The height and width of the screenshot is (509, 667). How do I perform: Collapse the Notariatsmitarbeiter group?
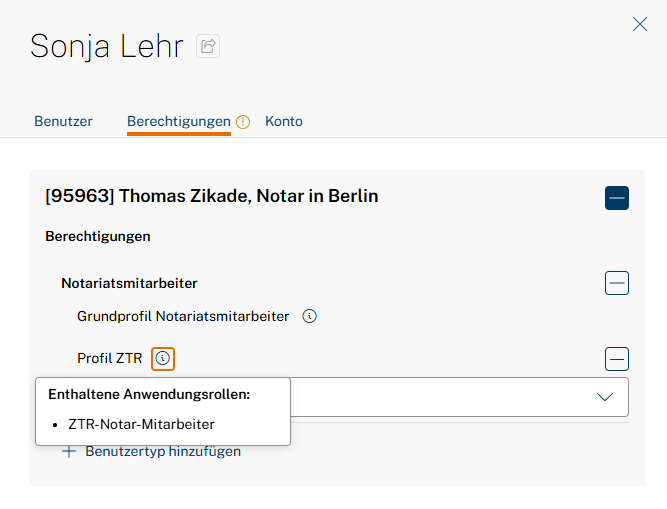(616, 283)
